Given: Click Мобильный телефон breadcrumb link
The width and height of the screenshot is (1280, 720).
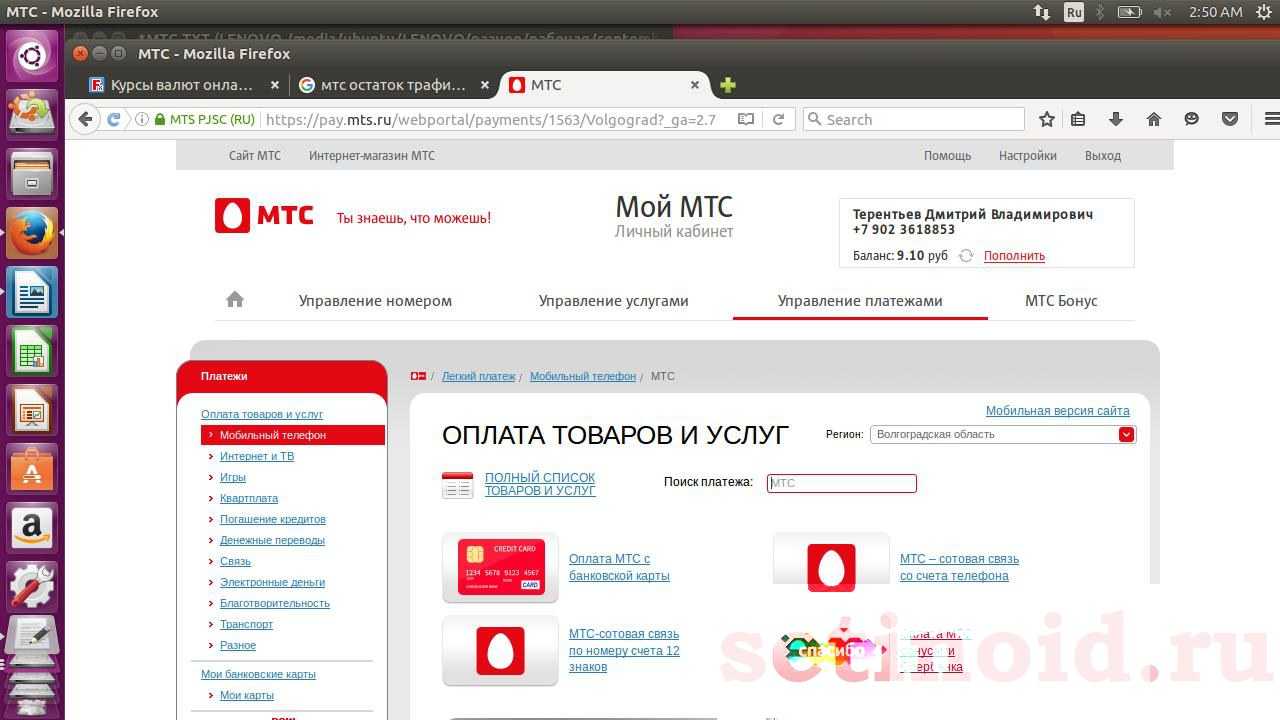Looking at the screenshot, I should 583,376.
